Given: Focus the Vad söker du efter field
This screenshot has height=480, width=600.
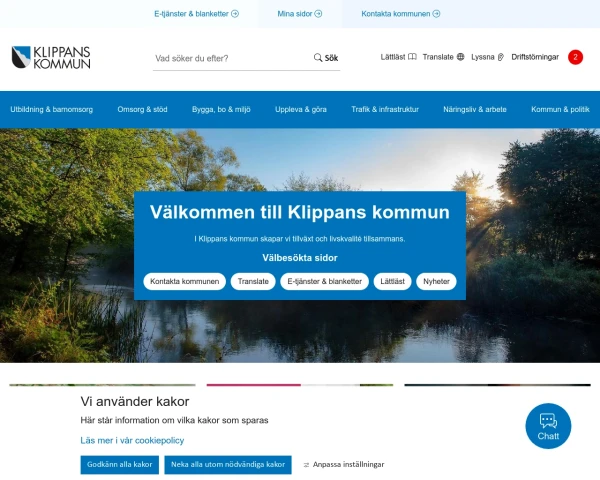Looking at the screenshot, I should pyautogui.click(x=232, y=58).
